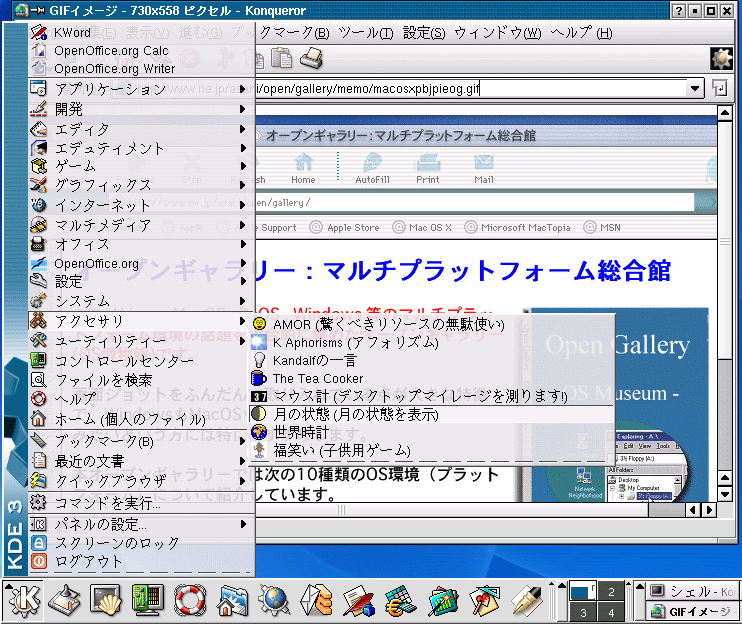Expand the アプリケーション submenu arrow
Screen dimensions: 742x624
[x=243, y=89]
